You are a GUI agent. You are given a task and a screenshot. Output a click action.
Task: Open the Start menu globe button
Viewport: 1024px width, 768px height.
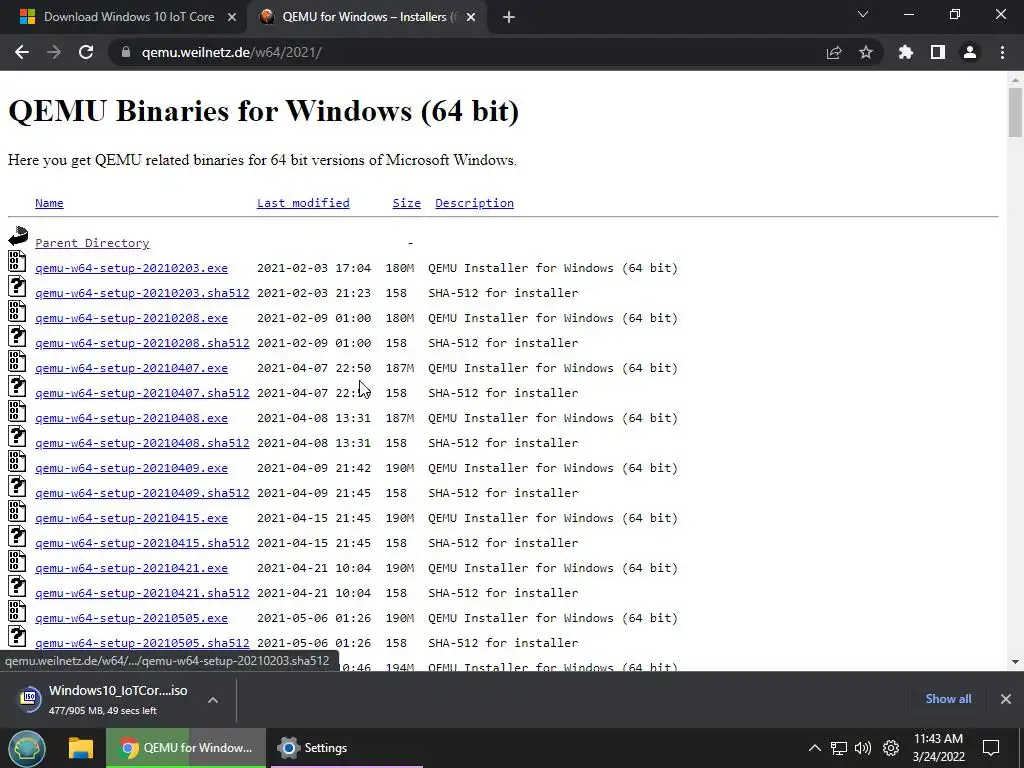tap(27, 748)
